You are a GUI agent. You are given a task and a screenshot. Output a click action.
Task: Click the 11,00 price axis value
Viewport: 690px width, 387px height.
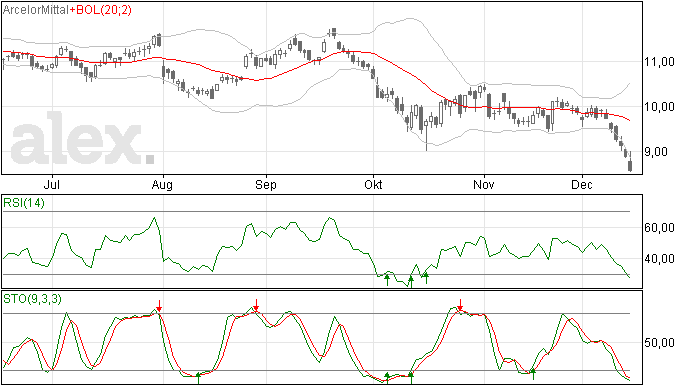(659, 62)
